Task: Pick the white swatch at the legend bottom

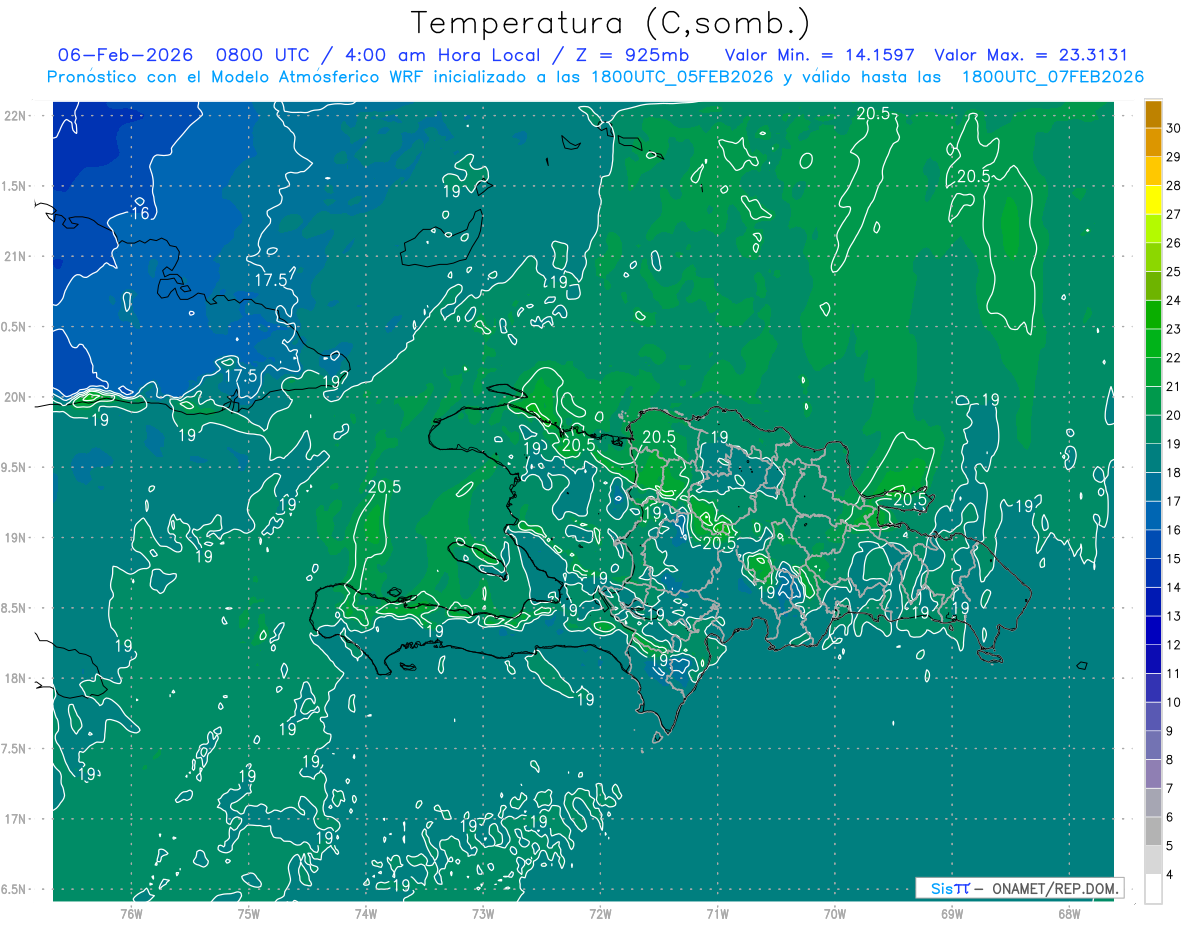Action: [x=1153, y=889]
